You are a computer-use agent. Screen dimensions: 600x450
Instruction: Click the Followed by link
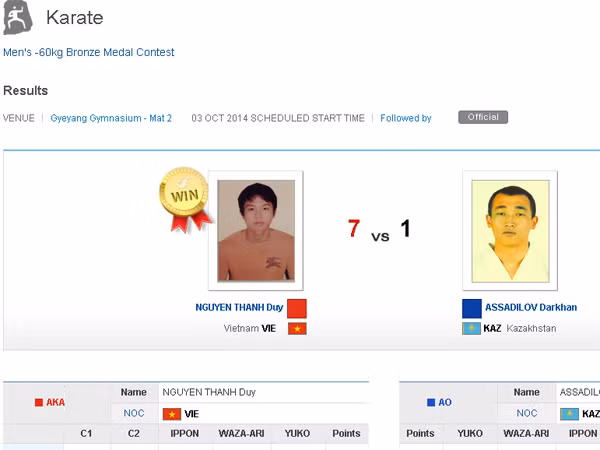(x=406, y=118)
